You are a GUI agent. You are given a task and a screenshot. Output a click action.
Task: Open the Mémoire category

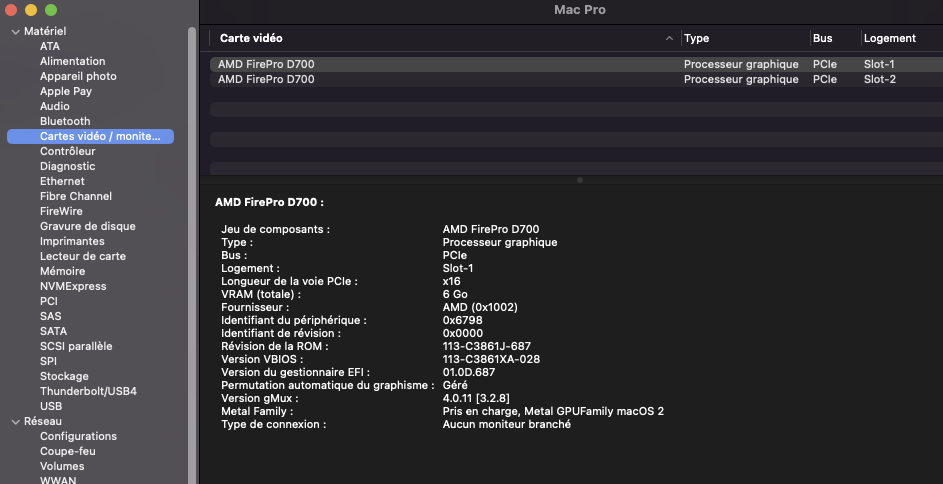(62, 271)
